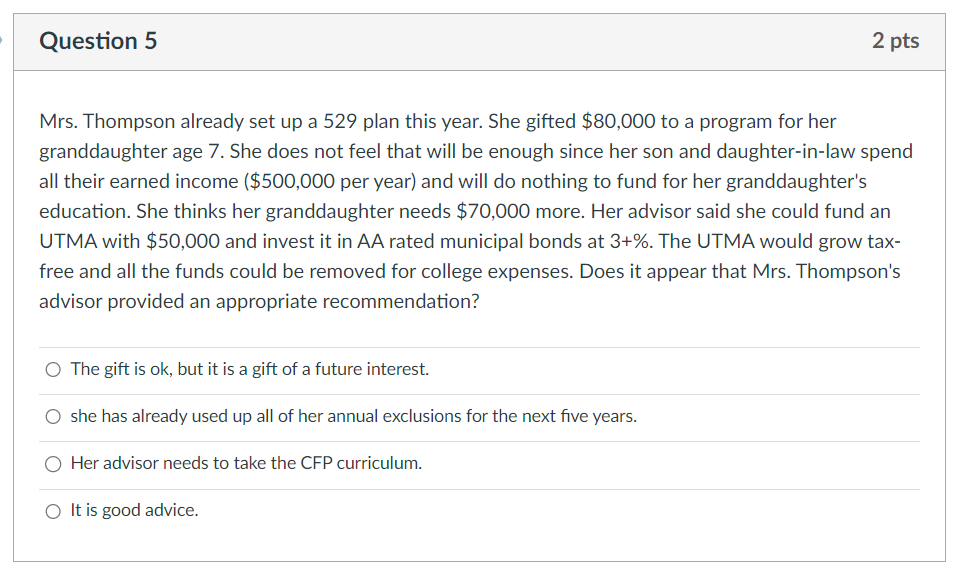Image resolution: width=959 pixels, height=566 pixels.
Task: Click the 'Question 5' heading
Action: pos(98,41)
